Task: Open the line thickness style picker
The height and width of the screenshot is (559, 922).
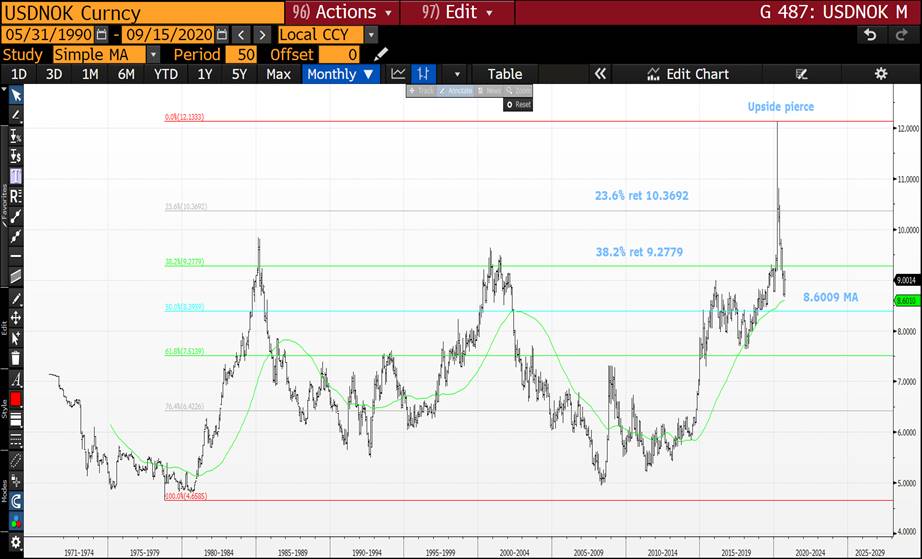Action: 16,419
